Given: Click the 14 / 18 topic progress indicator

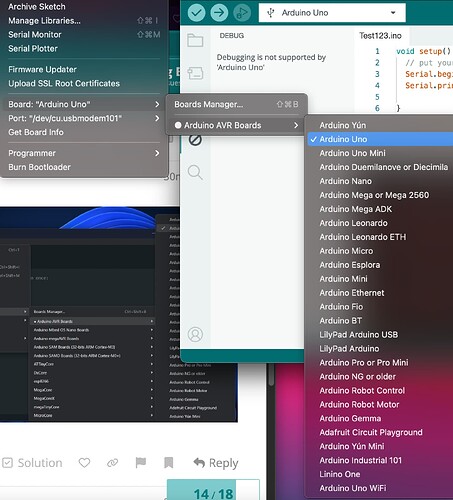Looking at the screenshot, I should [213, 490].
